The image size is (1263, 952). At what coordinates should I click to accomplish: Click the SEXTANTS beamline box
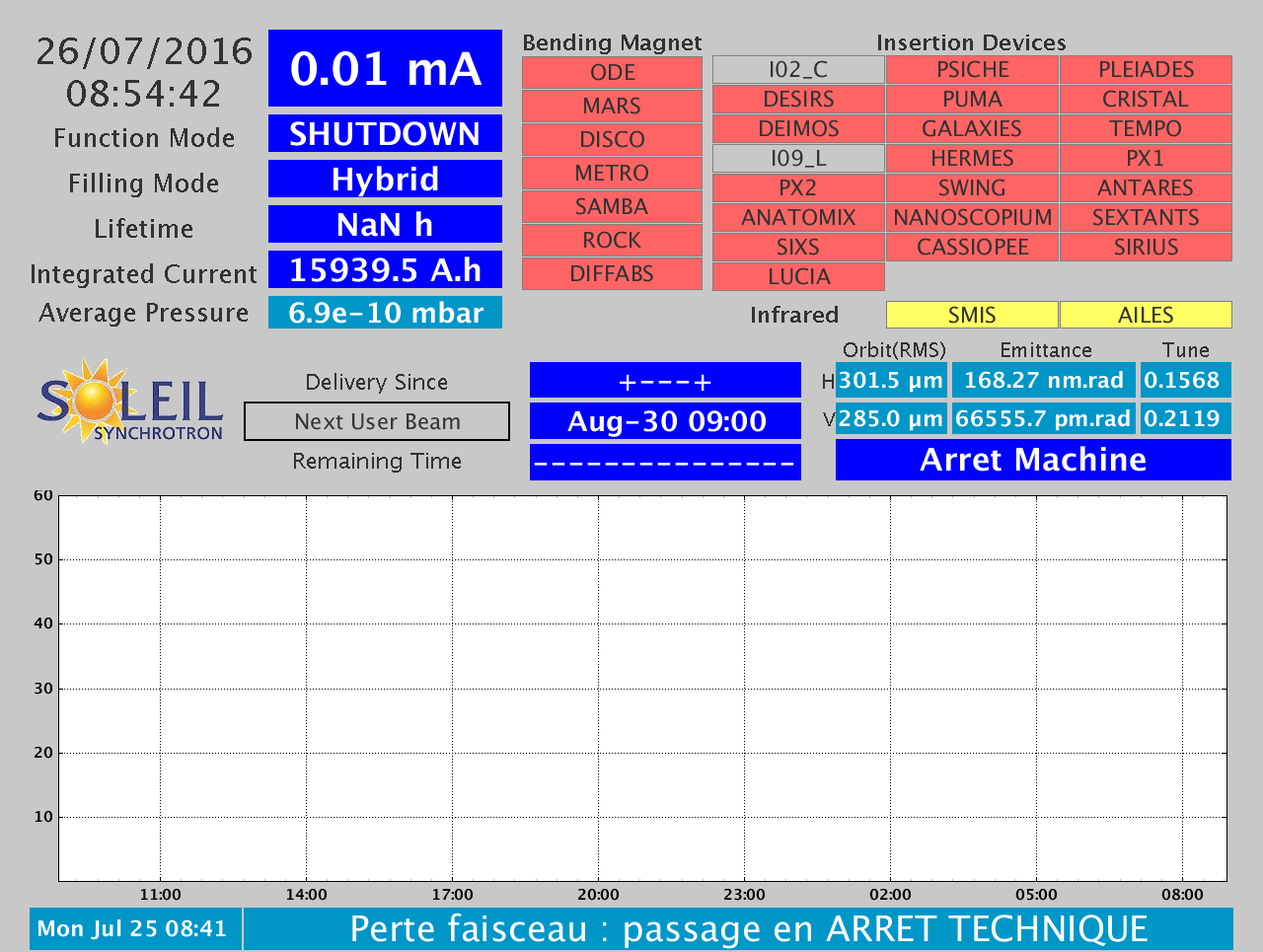coord(1146,218)
